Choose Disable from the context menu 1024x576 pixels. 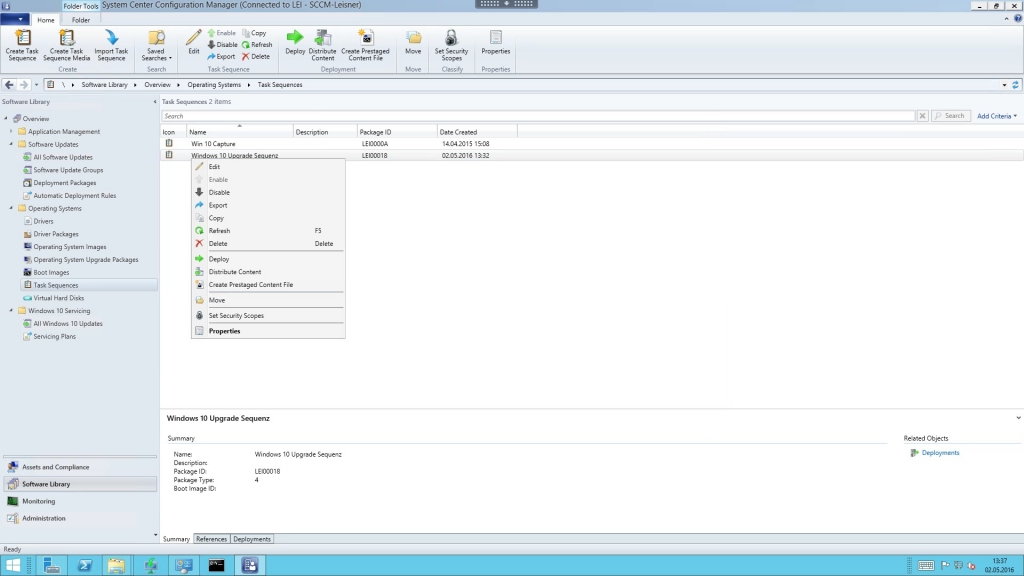268,193
